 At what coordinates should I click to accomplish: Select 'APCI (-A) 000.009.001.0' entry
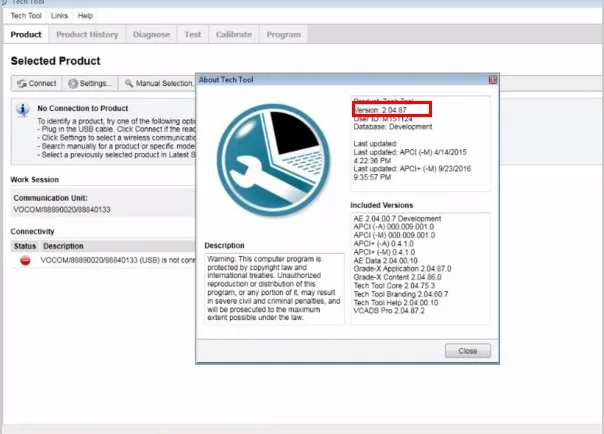click(394, 227)
